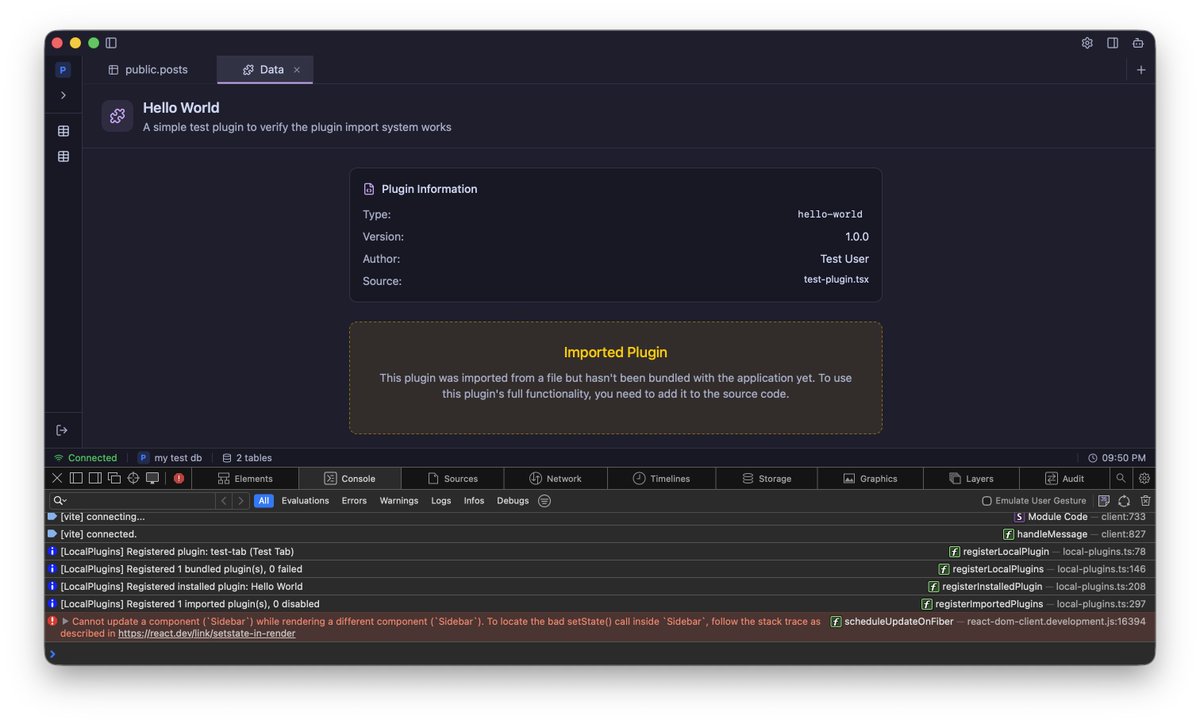This screenshot has height=724, width=1200.
Task: Open app settings gear in title bar
Action: pyautogui.click(x=1087, y=43)
